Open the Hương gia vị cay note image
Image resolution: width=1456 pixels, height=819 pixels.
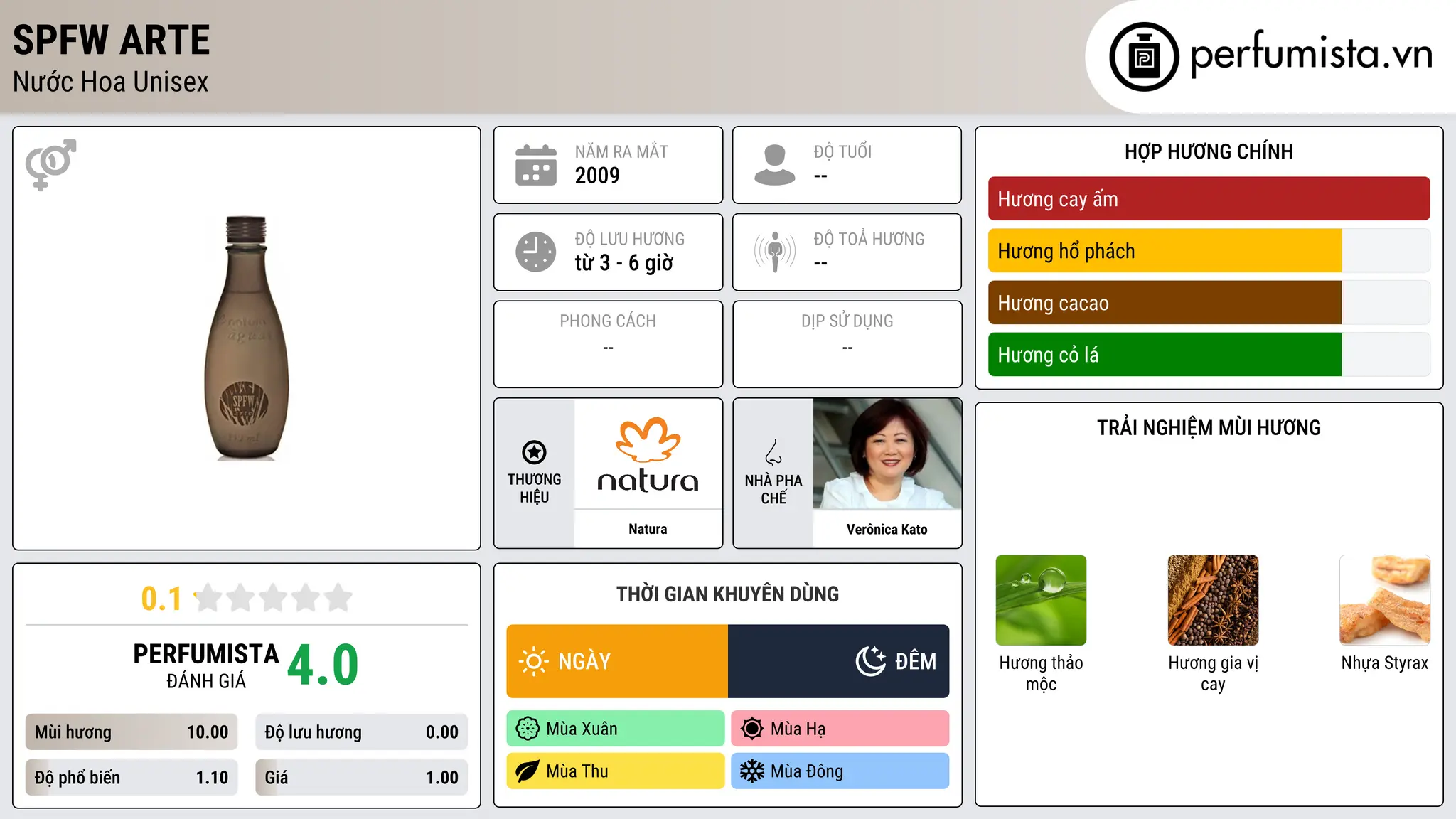point(1213,600)
